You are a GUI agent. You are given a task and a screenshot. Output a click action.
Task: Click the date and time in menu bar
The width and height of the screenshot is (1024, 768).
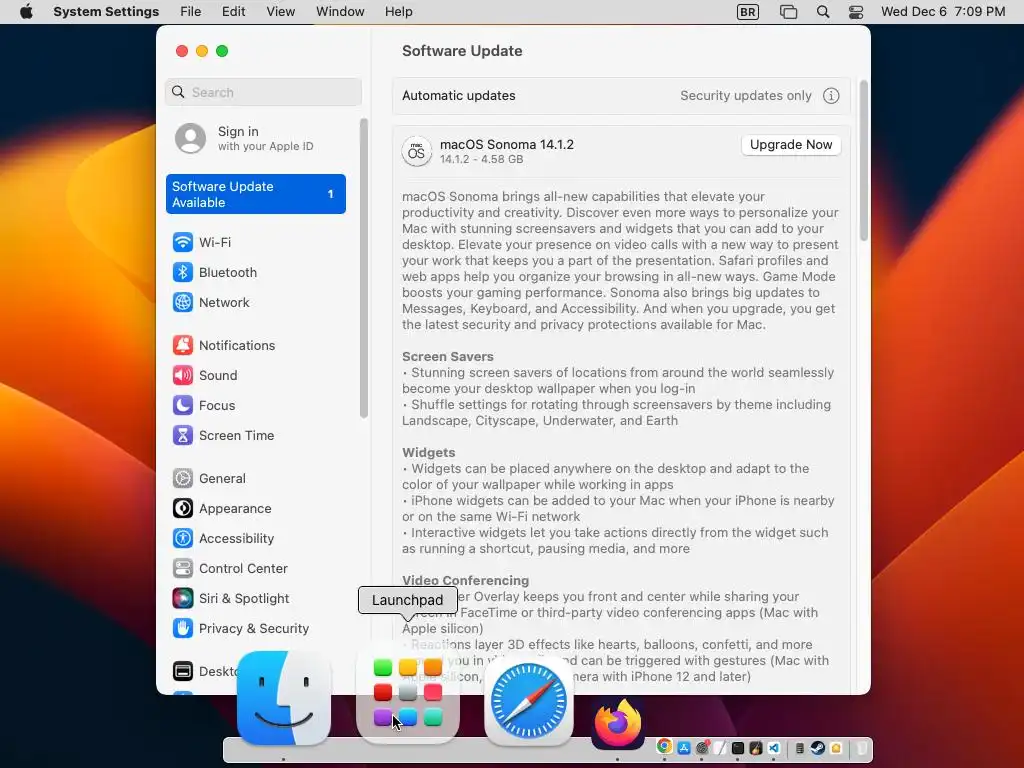tap(943, 12)
